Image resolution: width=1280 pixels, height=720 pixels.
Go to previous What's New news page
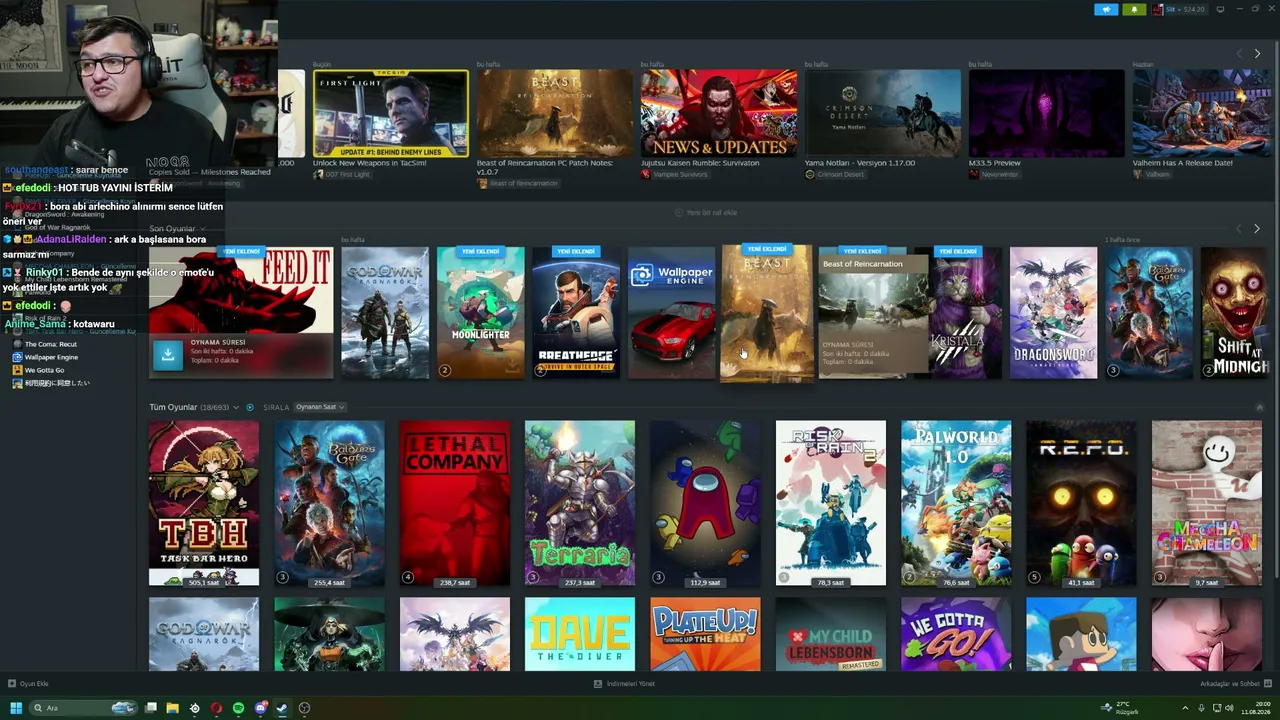click(1240, 53)
